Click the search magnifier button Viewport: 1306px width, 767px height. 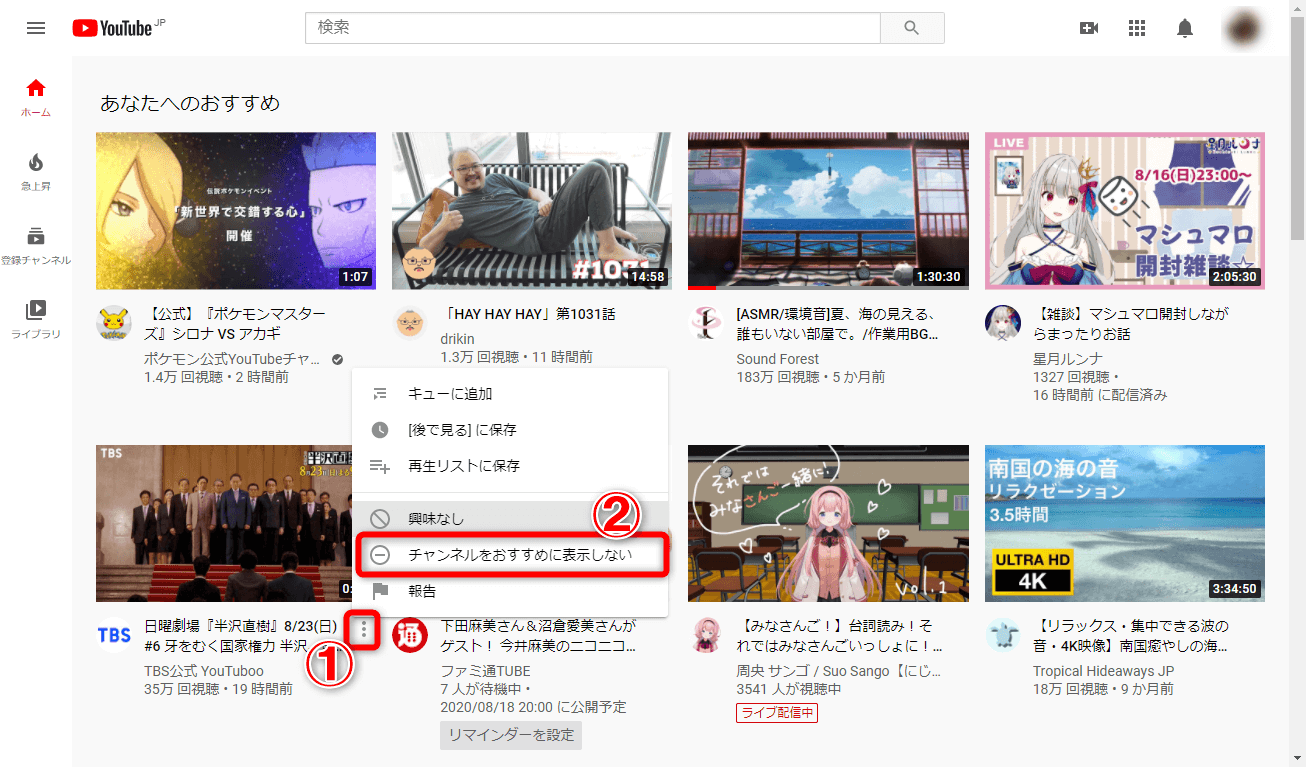911,28
